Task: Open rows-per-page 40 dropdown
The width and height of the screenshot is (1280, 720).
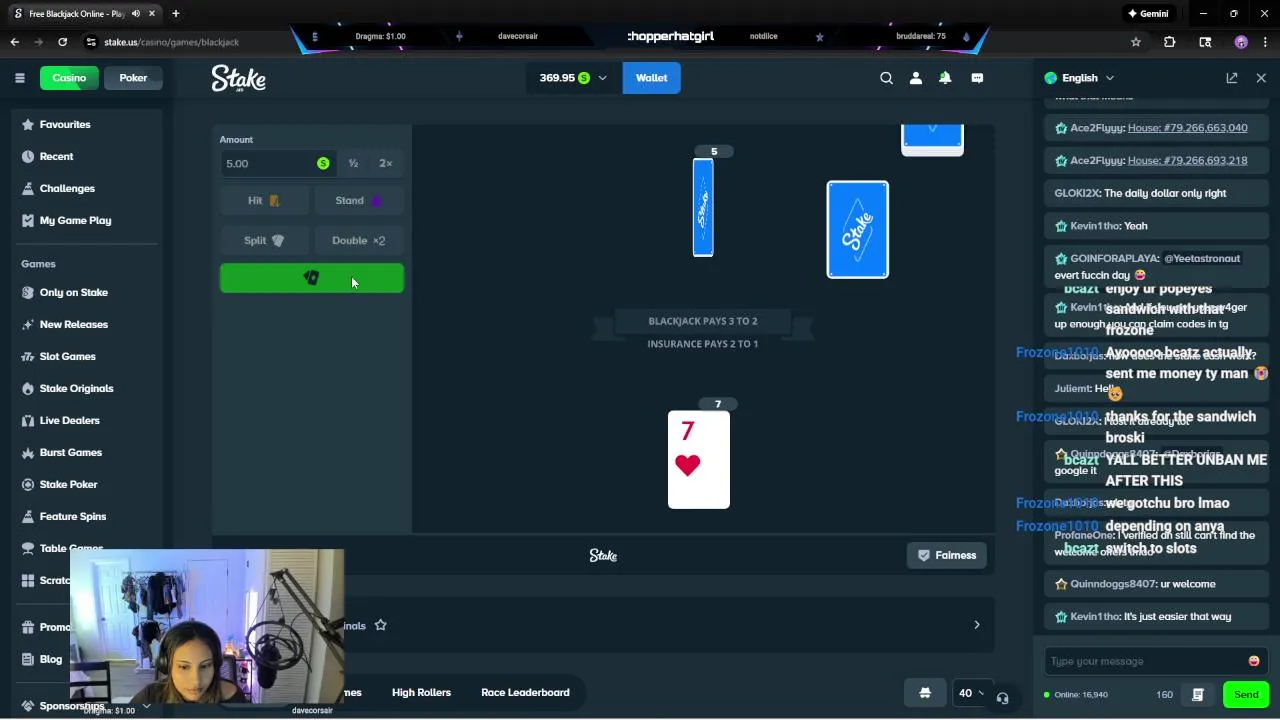Action: [970, 693]
